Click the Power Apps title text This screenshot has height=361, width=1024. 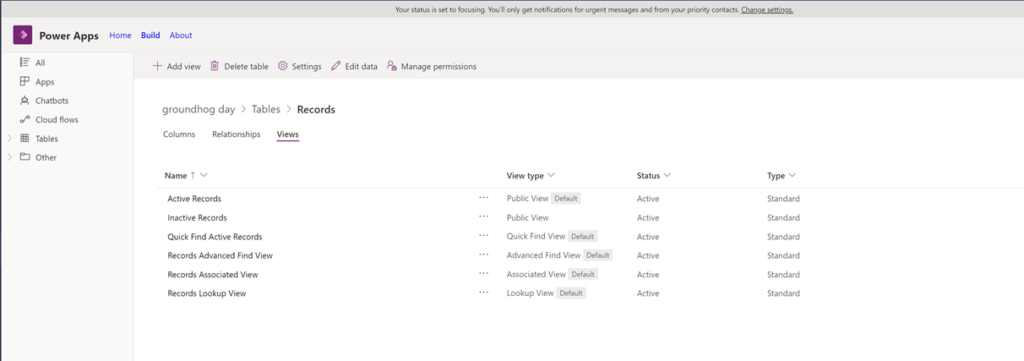pyautogui.click(x=69, y=36)
